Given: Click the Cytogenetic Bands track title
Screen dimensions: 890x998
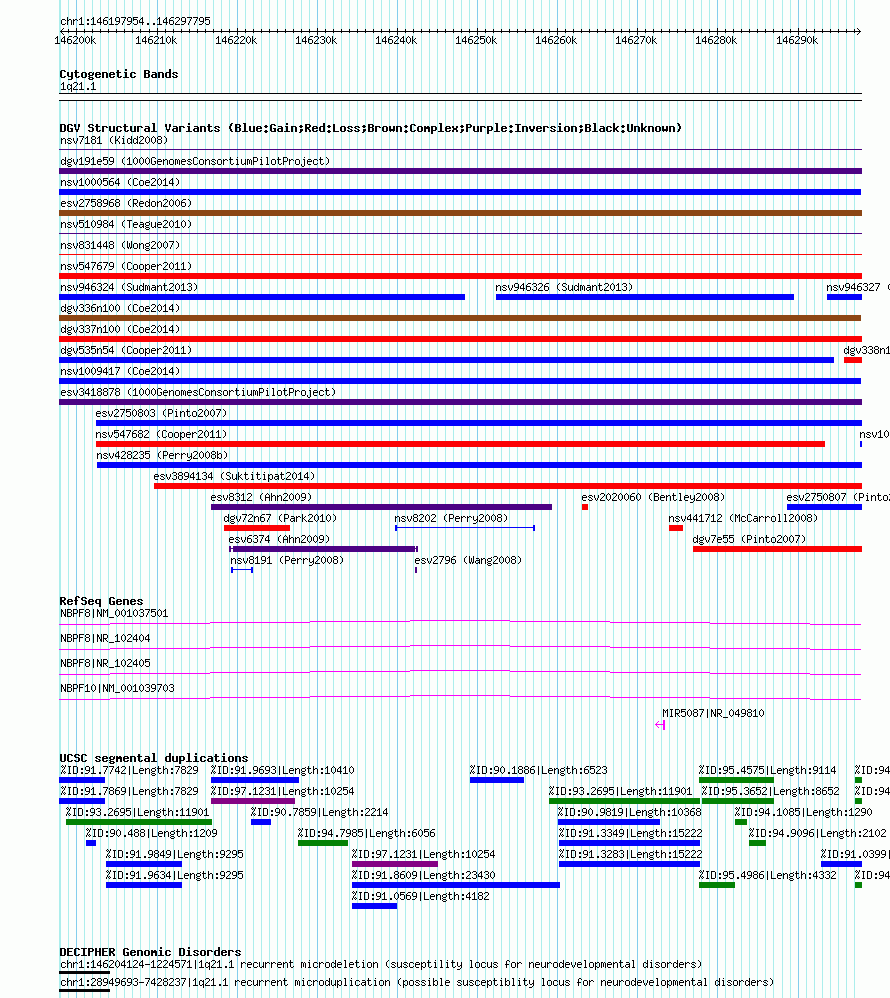Looking at the screenshot, I should point(118,74).
